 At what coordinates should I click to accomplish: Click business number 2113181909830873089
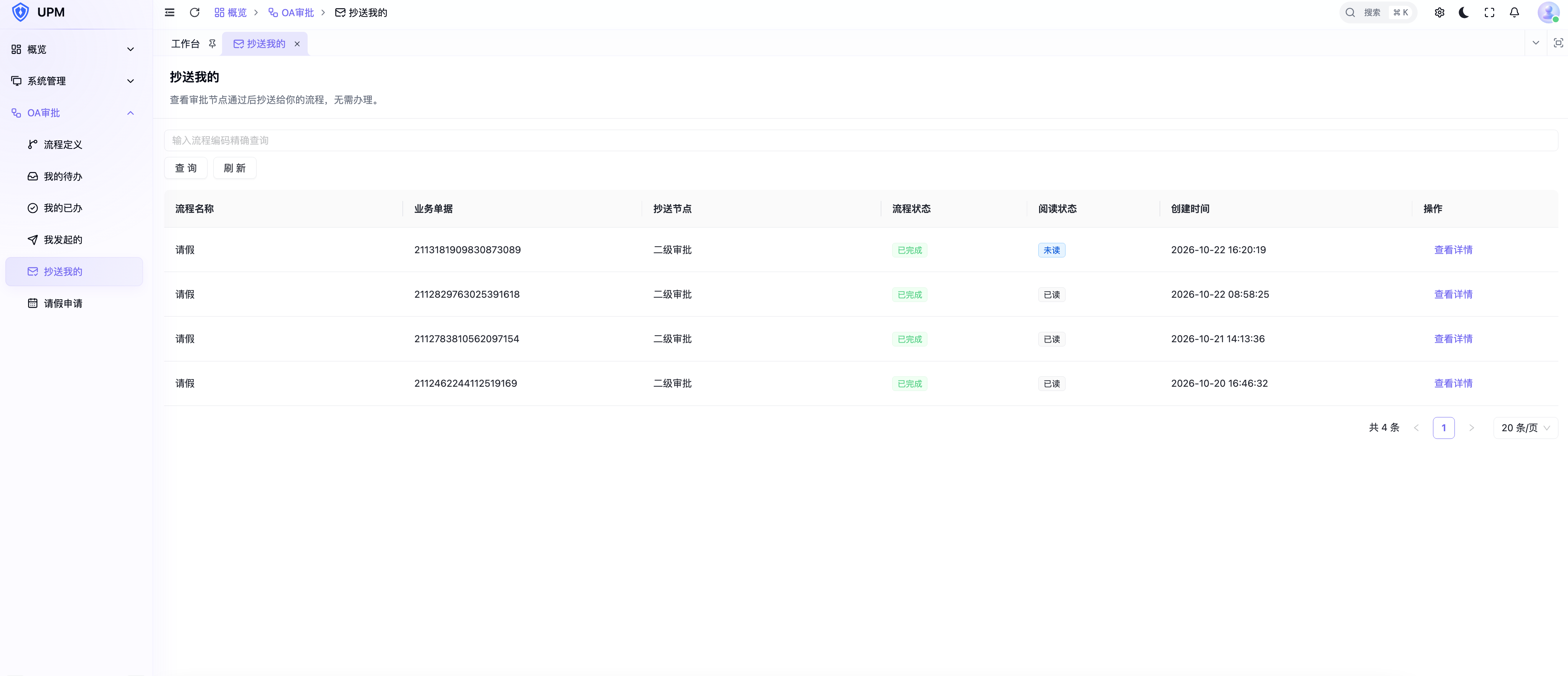[467, 250]
